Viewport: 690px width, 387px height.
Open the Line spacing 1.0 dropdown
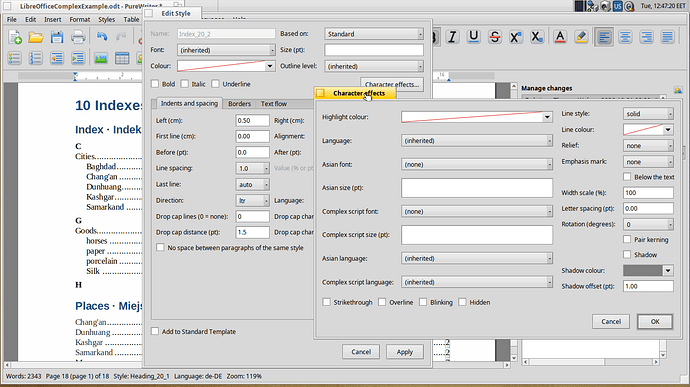[253, 168]
